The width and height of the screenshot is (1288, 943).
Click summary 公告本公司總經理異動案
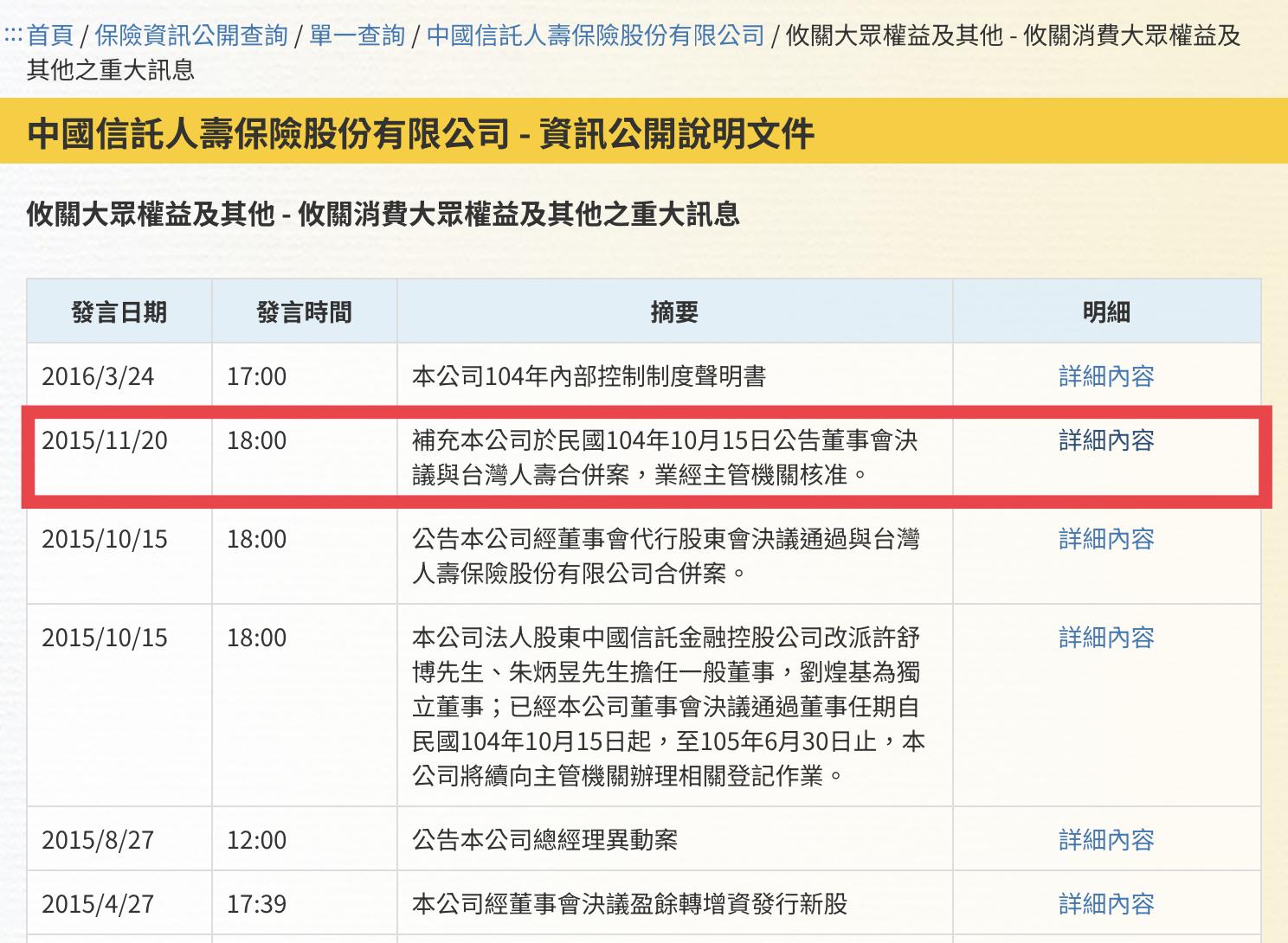tap(544, 840)
